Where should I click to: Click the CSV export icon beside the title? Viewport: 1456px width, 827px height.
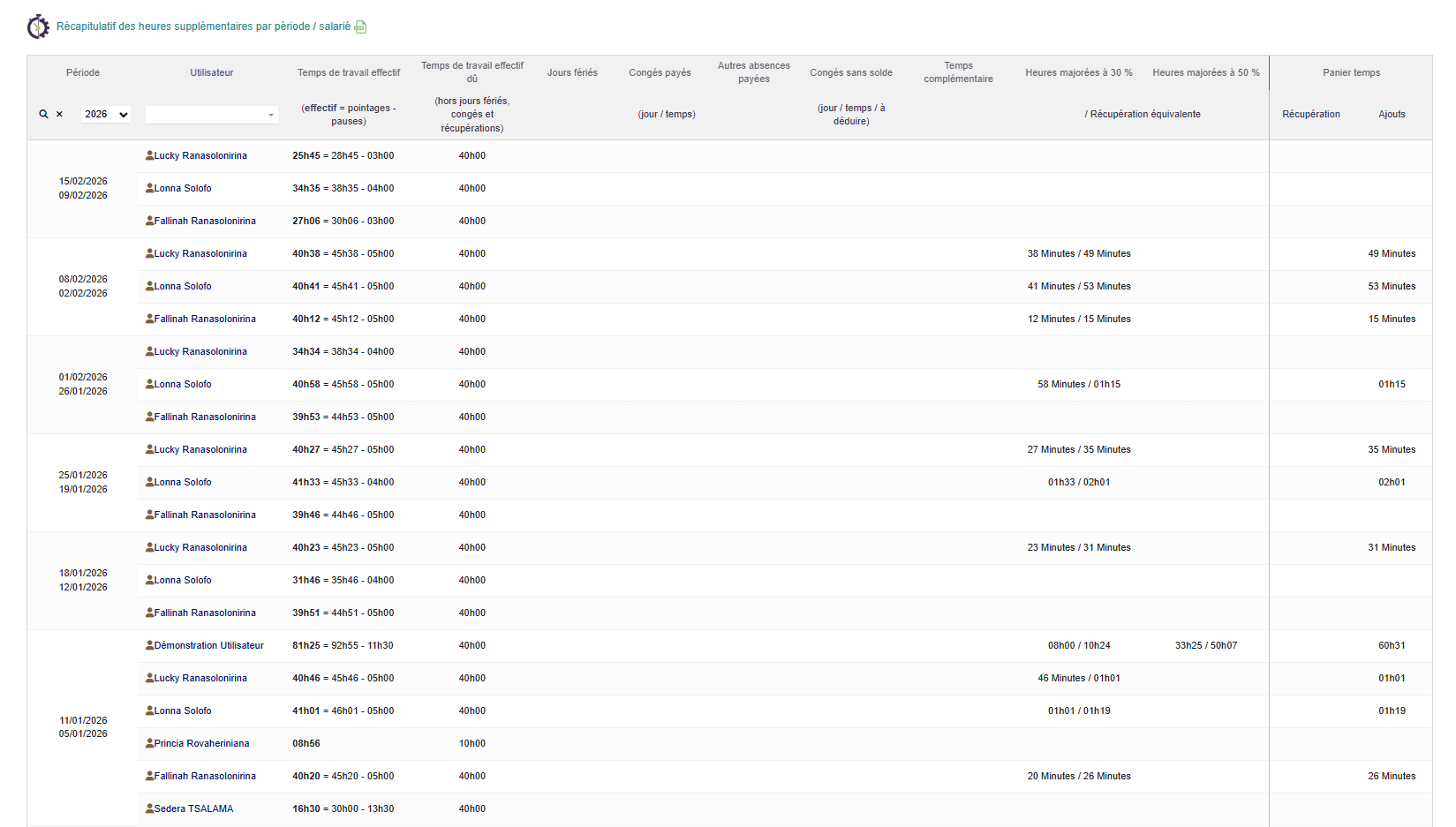coord(360,27)
